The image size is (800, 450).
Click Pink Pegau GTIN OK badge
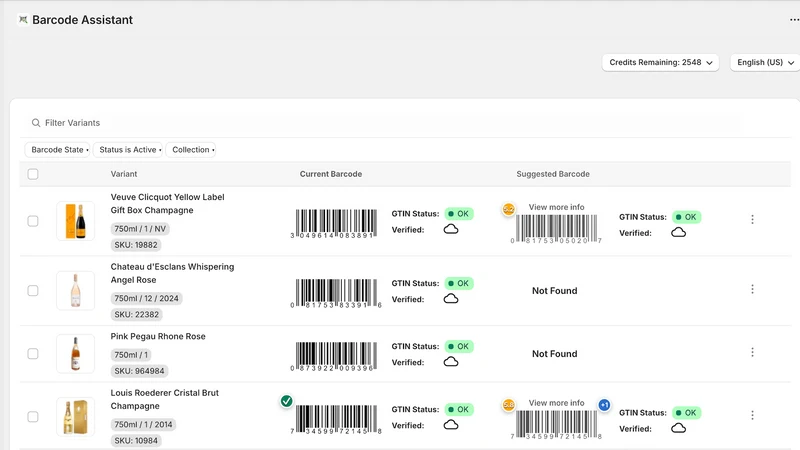click(x=459, y=346)
